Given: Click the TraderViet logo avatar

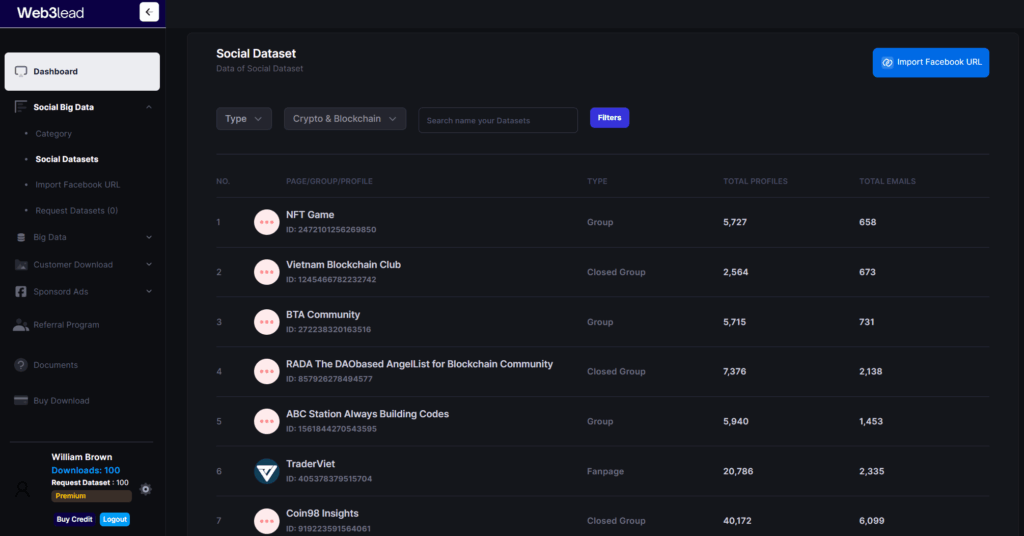Looking at the screenshot, I should coord(267,471).
